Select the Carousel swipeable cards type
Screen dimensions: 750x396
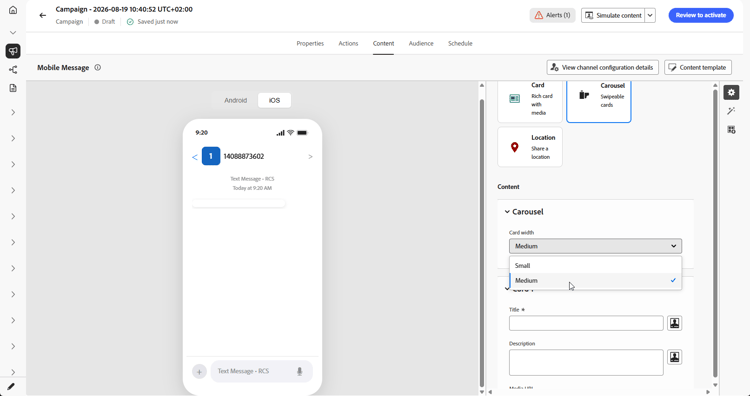pyautogui.click(x=598, y=101)
